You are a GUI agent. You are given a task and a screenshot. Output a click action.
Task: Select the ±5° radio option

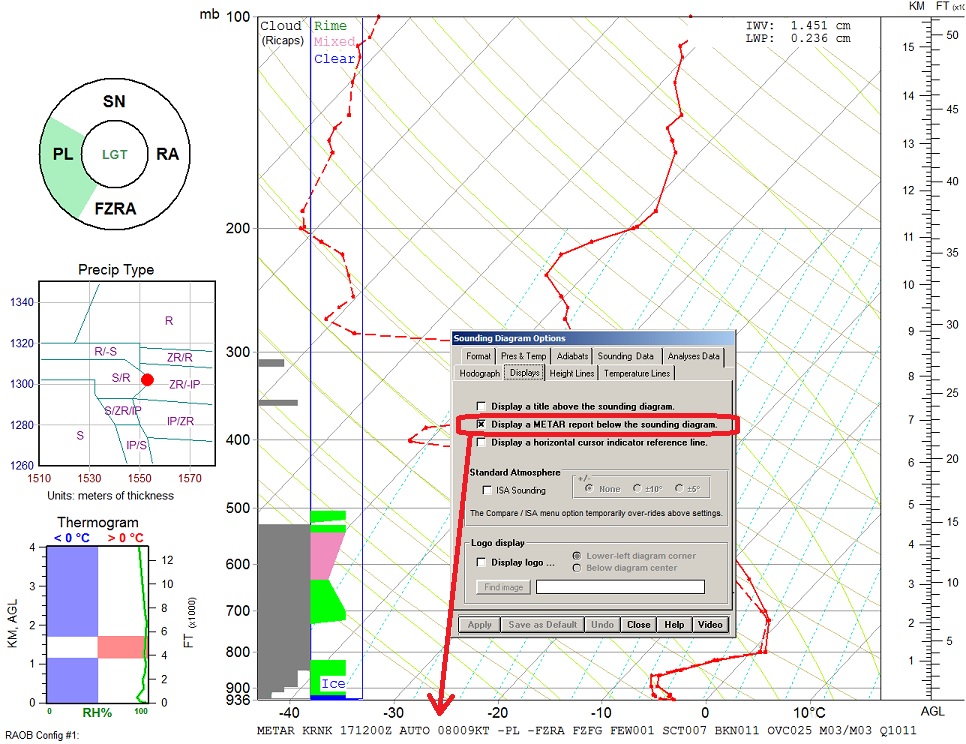click(x=679, y=488)
